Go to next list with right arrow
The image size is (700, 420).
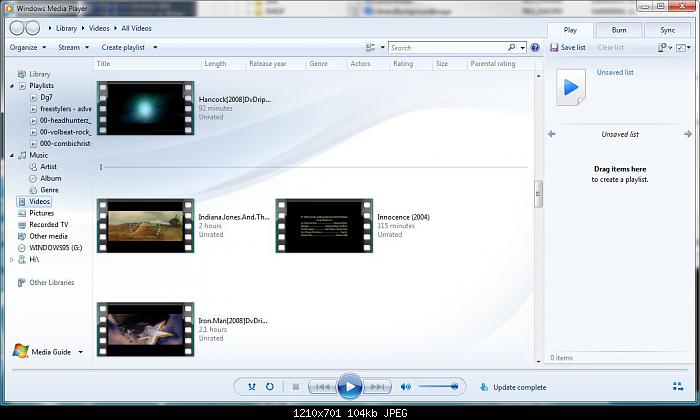point(688,134)
